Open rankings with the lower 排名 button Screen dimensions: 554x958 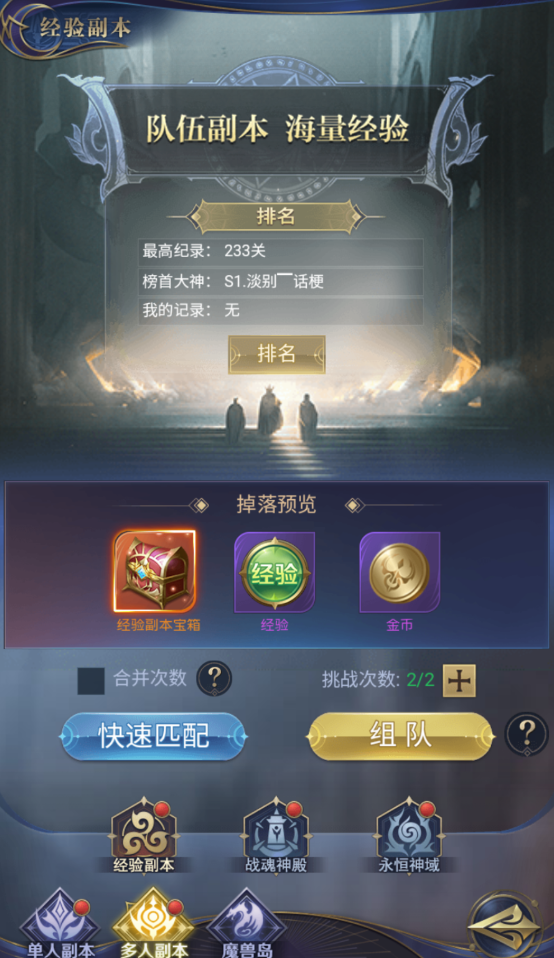click(277, 354)
